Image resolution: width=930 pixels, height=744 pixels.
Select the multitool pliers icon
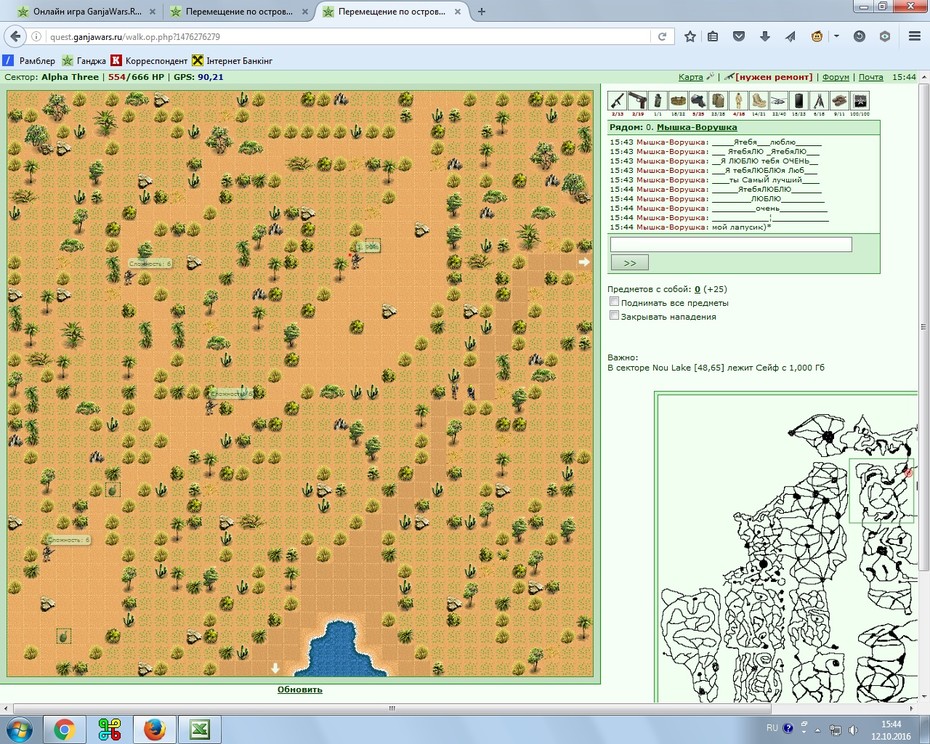point(819,101)
